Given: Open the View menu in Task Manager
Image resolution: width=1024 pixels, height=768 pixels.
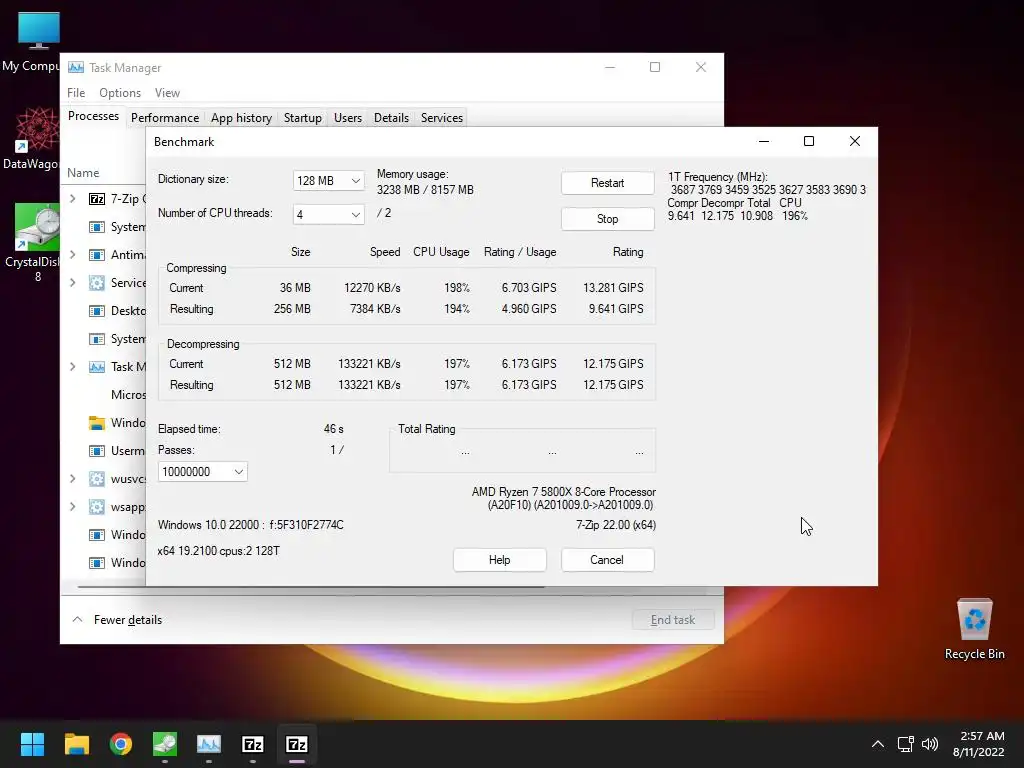Looking at the screenshot, I should point(167,93).
